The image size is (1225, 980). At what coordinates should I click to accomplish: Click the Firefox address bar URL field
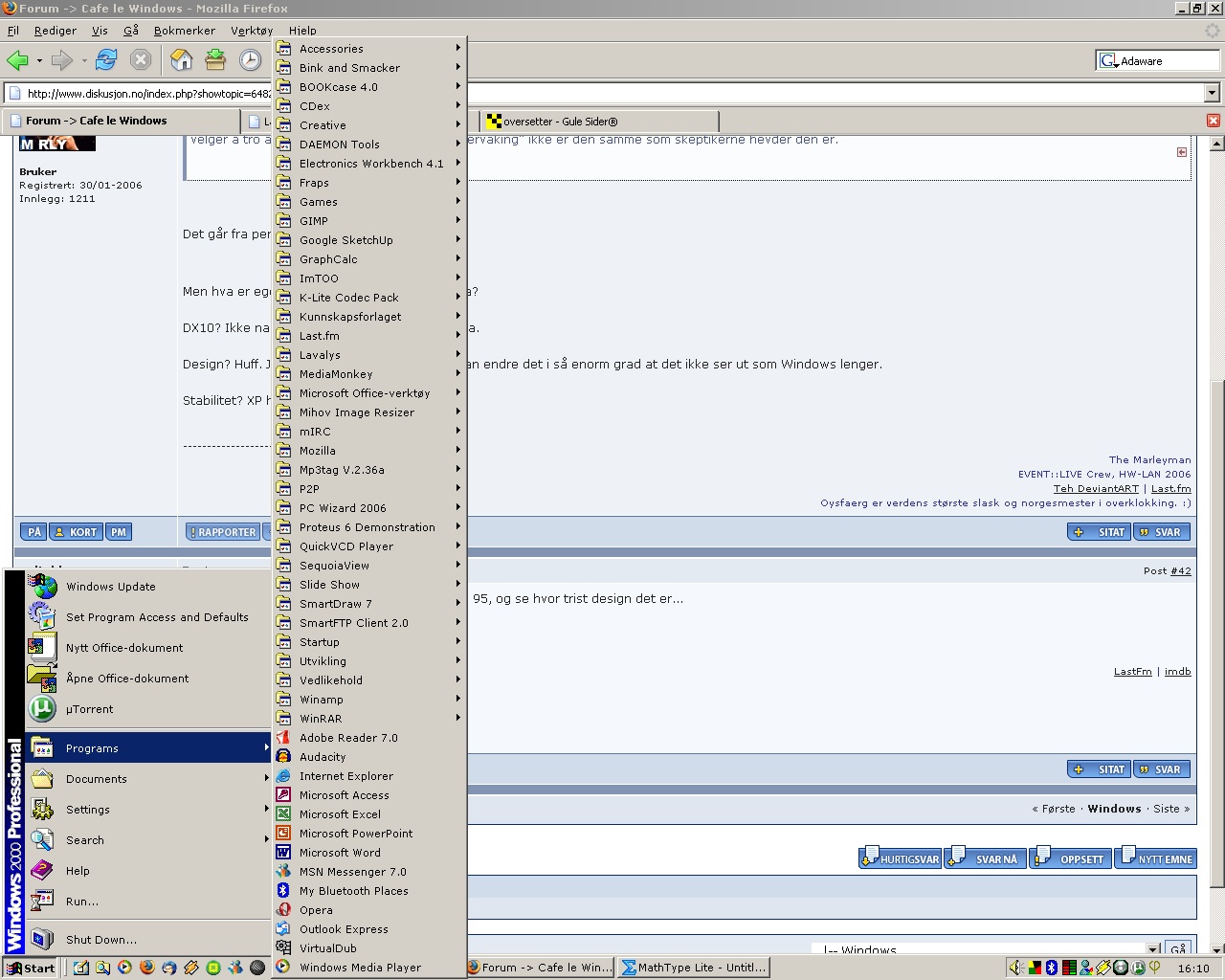pos(612,93)
